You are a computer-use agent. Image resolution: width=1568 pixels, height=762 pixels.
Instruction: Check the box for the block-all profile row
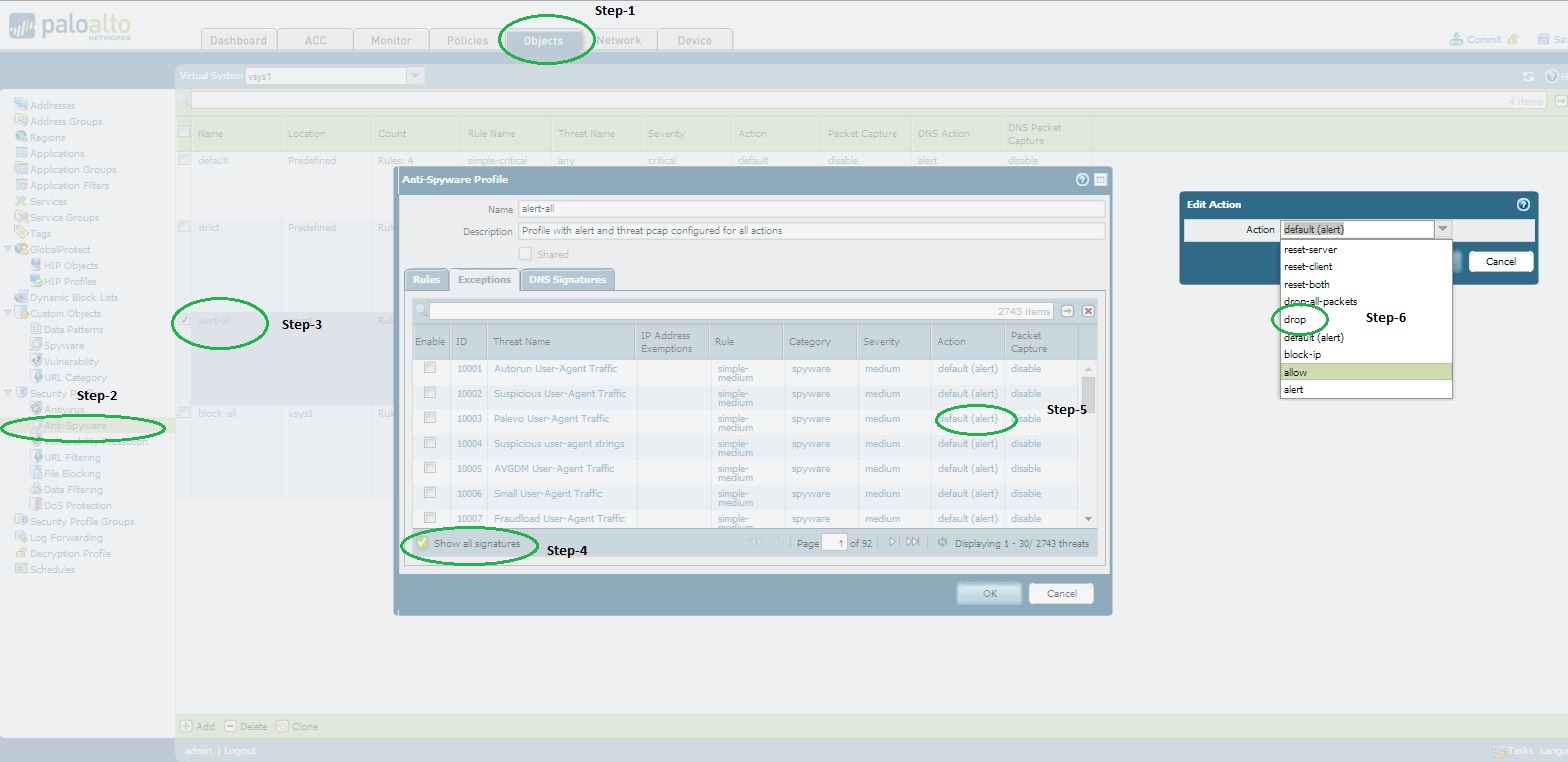[184, 413]
